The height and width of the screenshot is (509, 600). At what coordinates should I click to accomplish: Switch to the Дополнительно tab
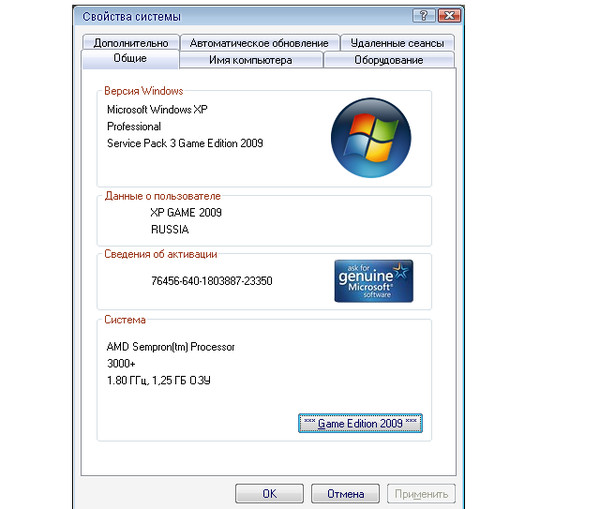131,43
